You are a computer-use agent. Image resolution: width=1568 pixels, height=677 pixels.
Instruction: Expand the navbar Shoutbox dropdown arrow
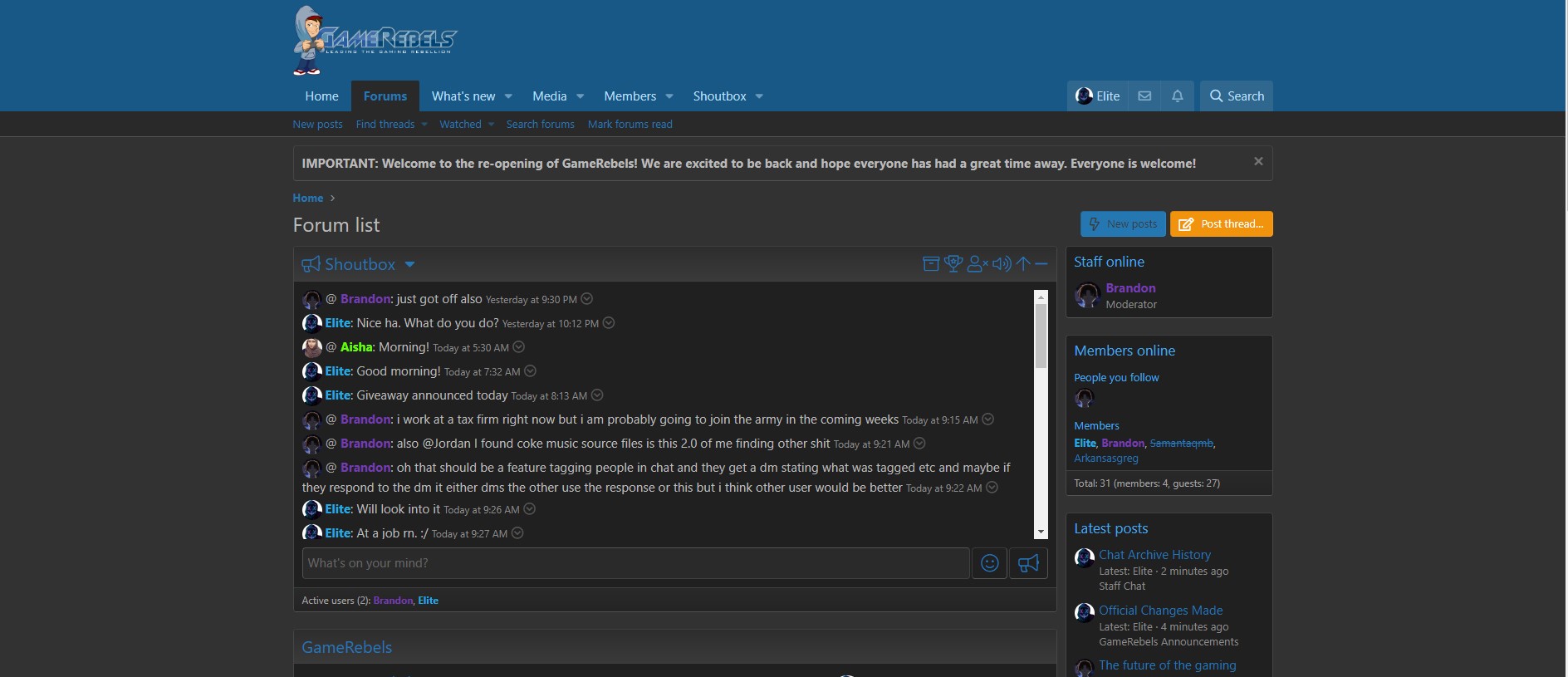pyautogui.click(x=759, y=96)
